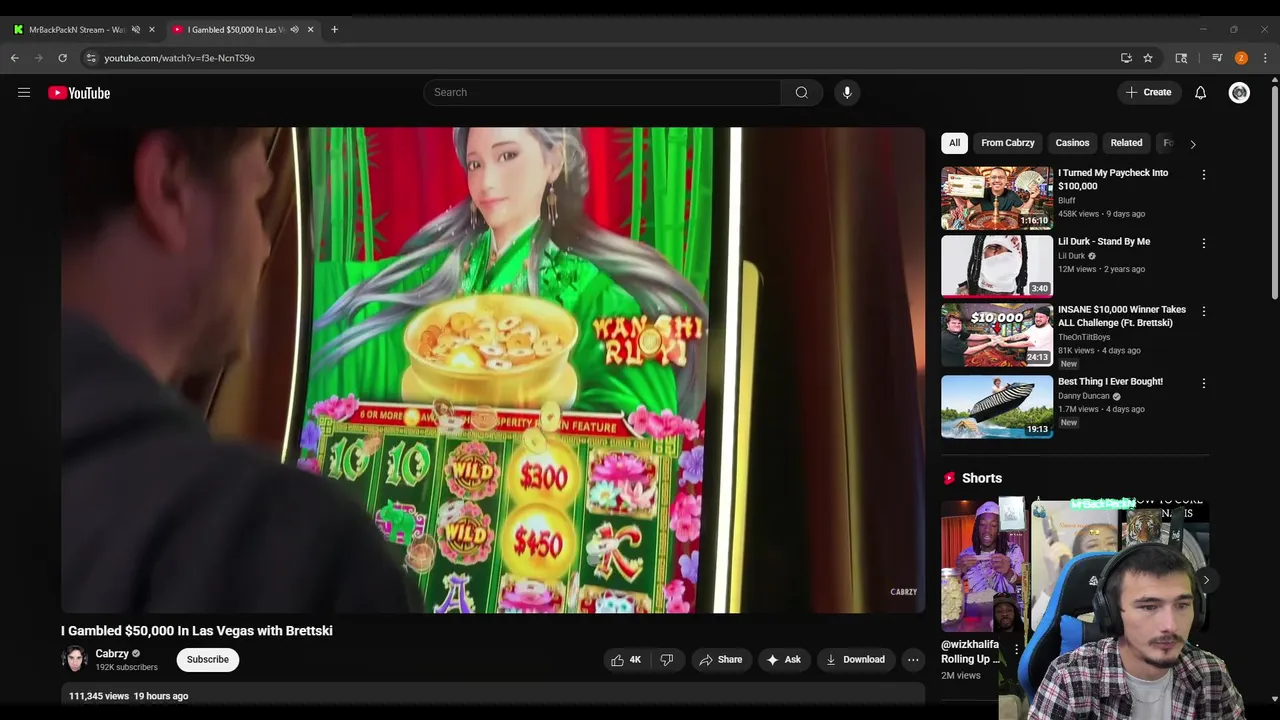The height and width of the screenshot is (720, 1280).
Task: Reload the current page
Action: click(62, 58)
